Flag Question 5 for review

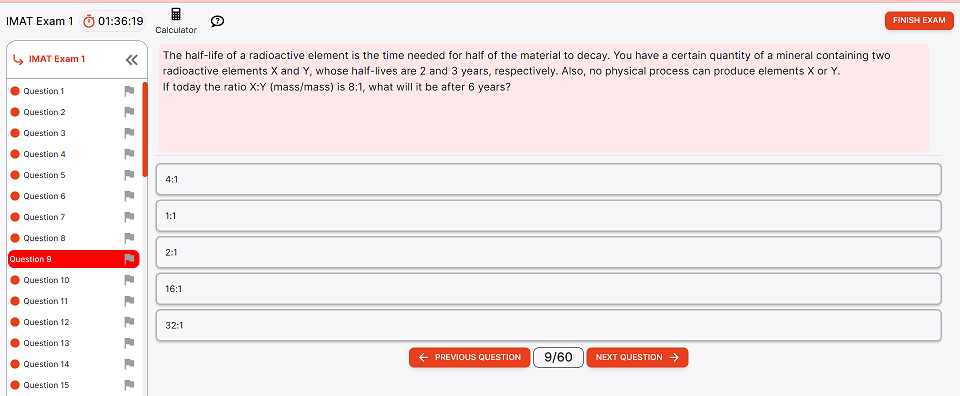129,175
